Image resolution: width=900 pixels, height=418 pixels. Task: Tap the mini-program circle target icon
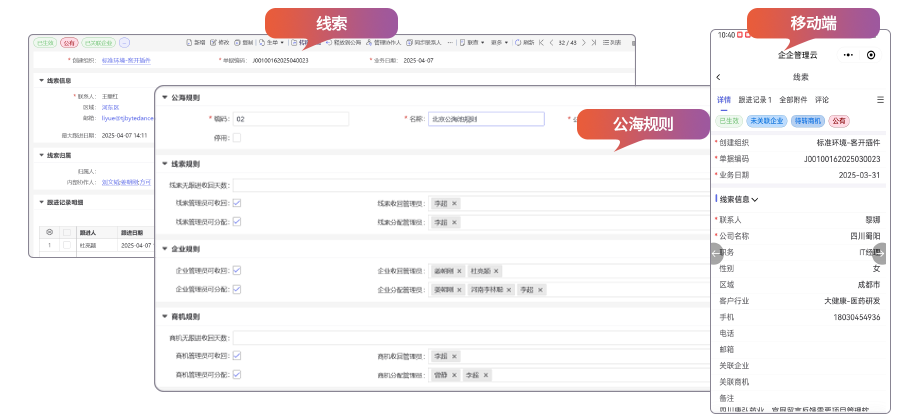click(871, 55)
